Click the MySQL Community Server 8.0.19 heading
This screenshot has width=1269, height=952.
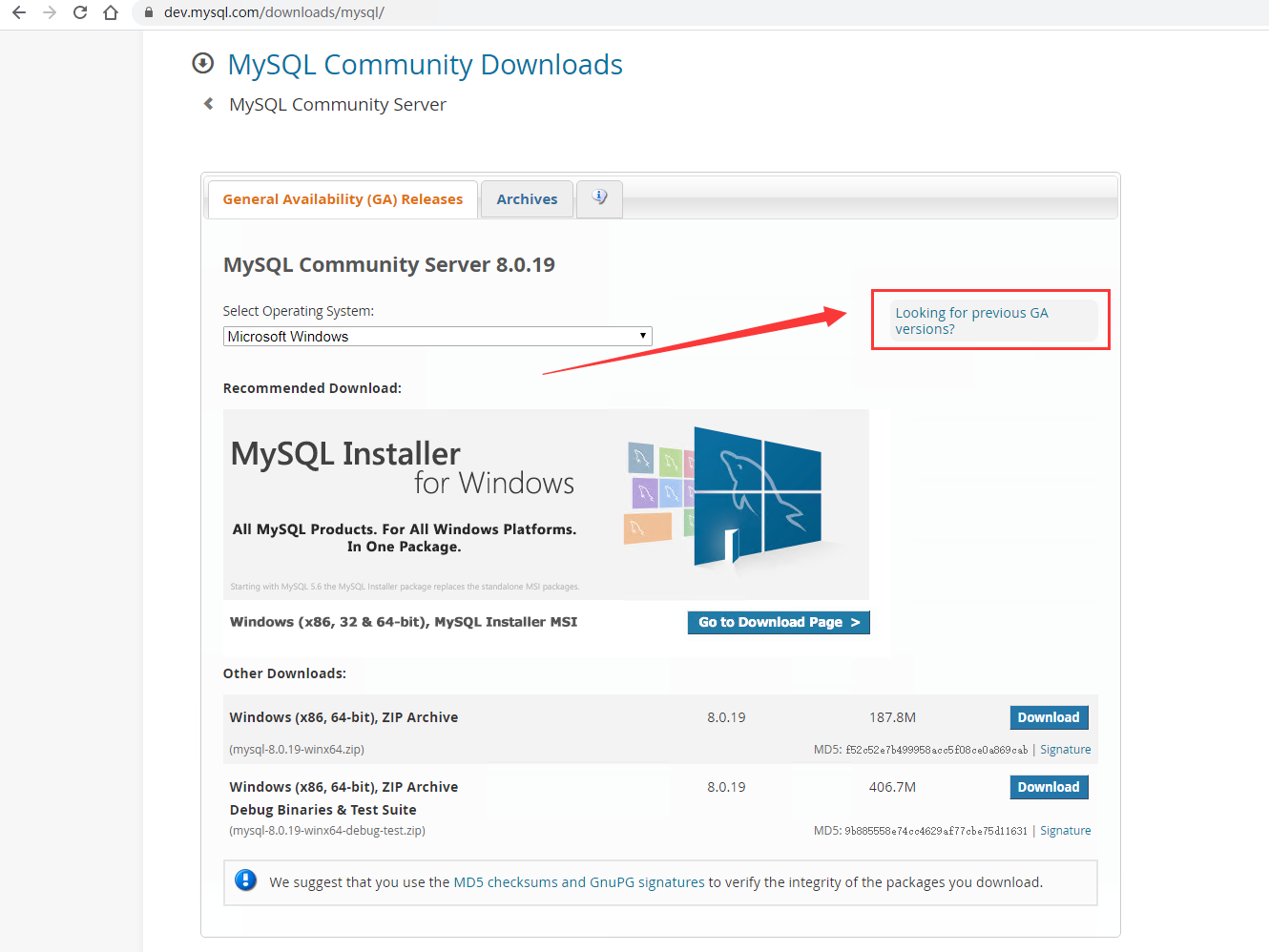(x=389, y=265)
